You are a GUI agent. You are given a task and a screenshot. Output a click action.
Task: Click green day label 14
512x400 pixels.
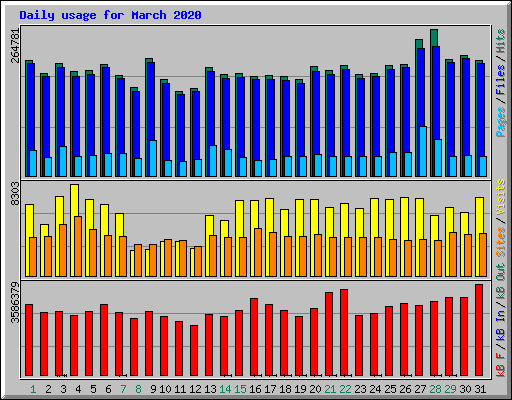click(225, 389)
